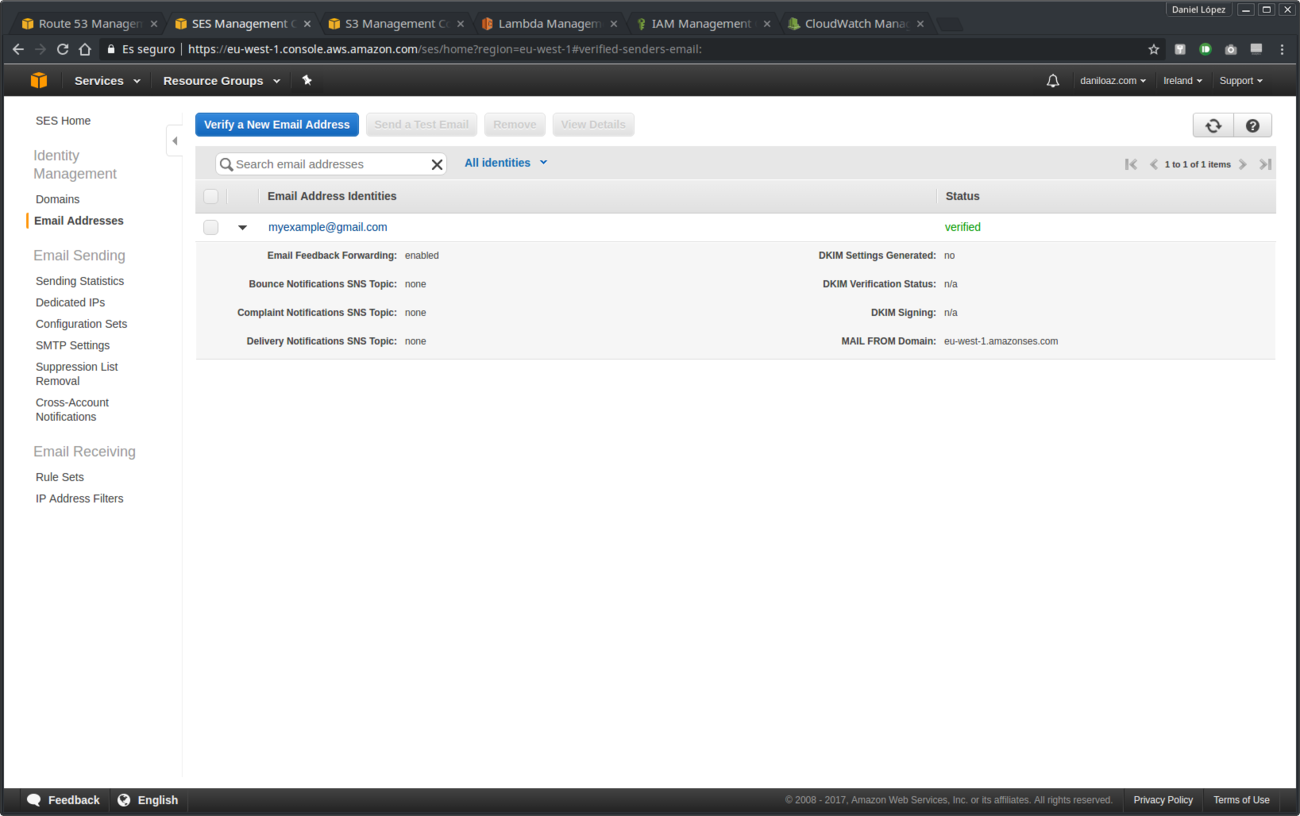Open the All identities filter dropdown
This screenshot has height=816, width=1300.
click(506, 163)
